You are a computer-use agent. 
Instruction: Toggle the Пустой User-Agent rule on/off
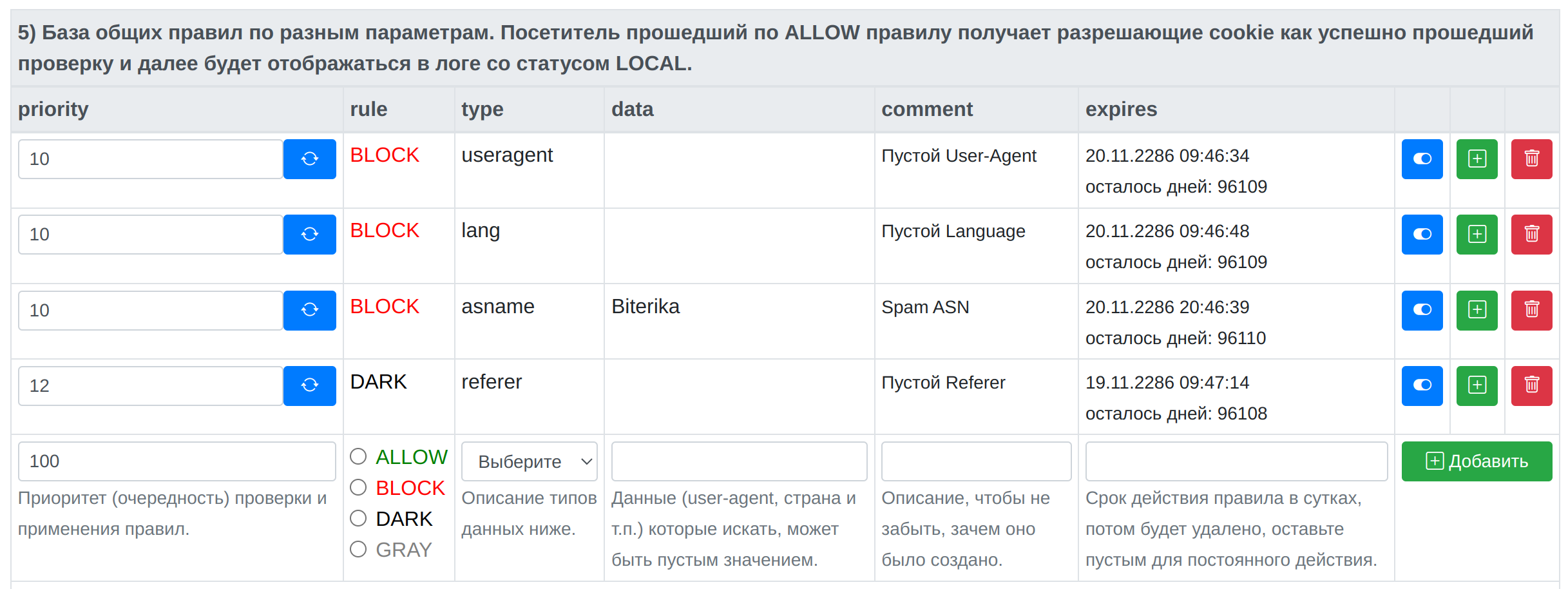1422,159
